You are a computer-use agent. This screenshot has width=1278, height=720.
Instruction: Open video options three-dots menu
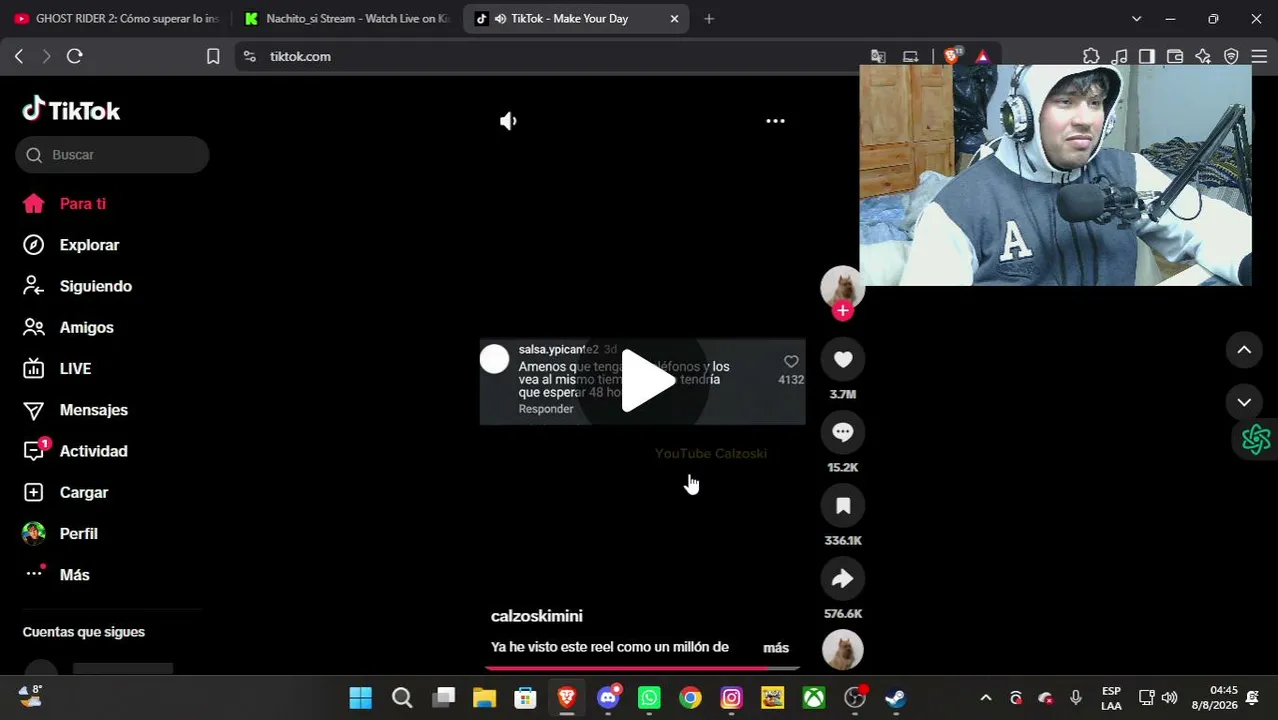(x=775, y=121)
